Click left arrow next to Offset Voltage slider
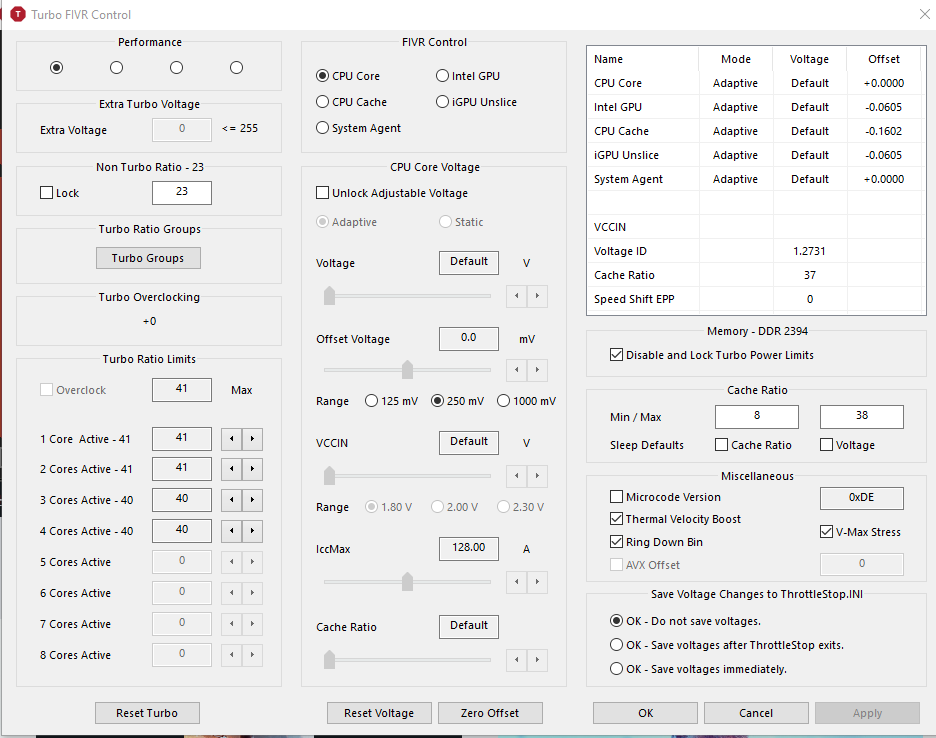936x738 pixels. point(516,370)
